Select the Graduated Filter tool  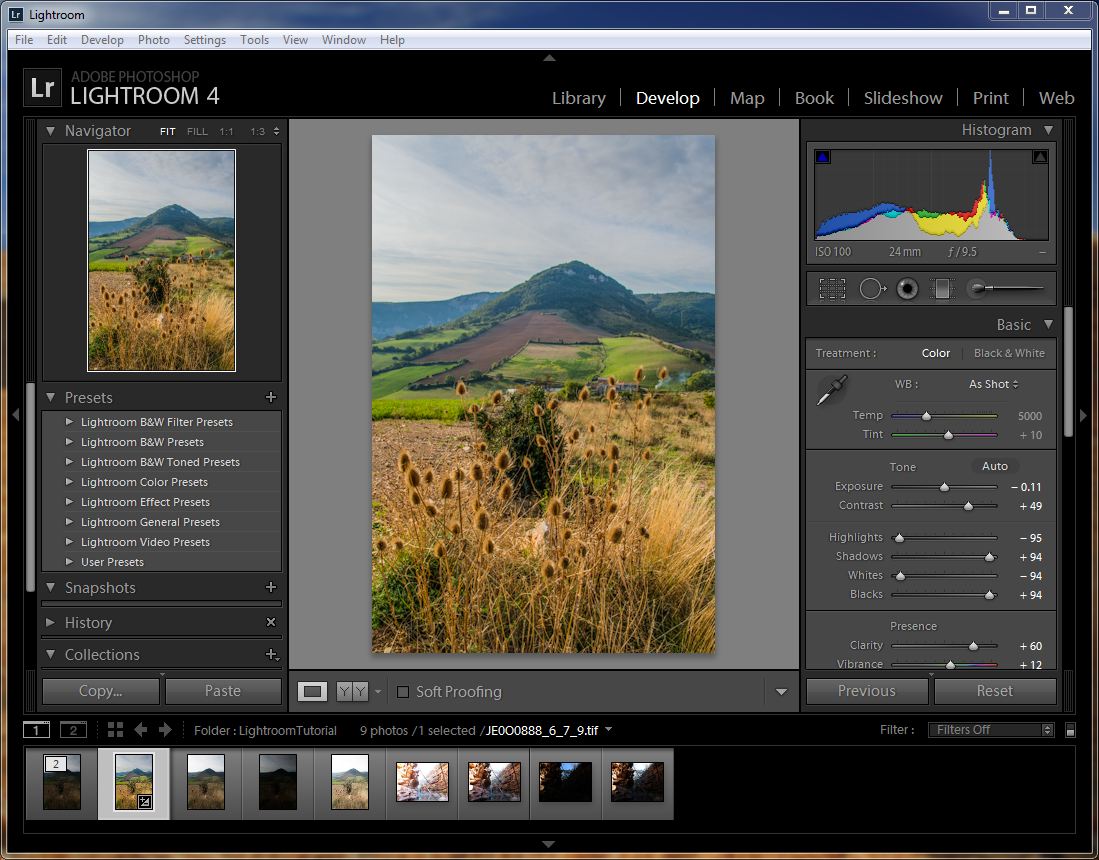pyautogui.click(x=942, y=289)
